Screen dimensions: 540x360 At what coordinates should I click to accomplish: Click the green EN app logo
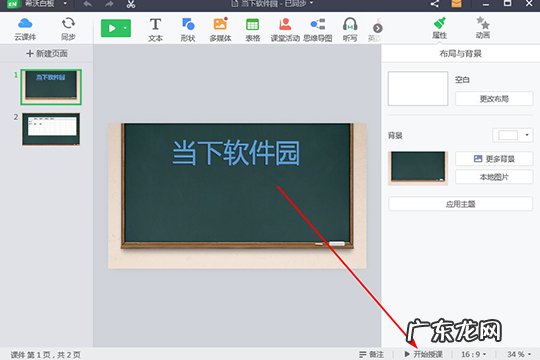click(x=13, y=4)
